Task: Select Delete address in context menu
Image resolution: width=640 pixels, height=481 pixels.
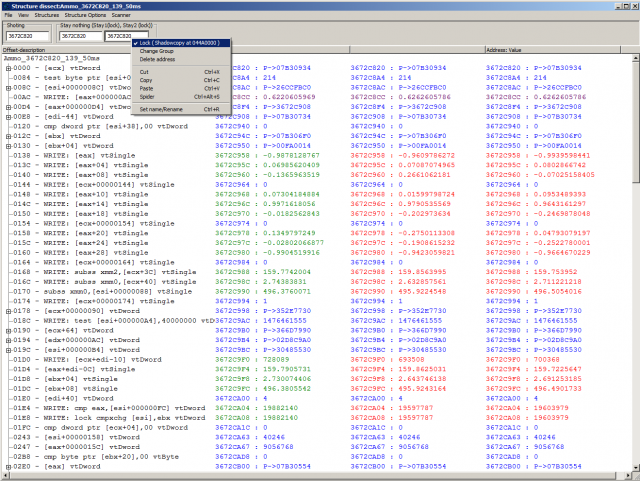Action: [x=157, y=61]
